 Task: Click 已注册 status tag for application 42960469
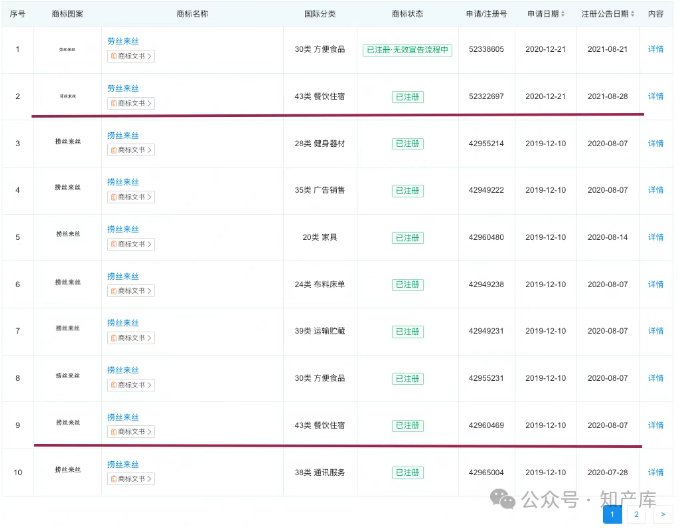coord(407,425)
